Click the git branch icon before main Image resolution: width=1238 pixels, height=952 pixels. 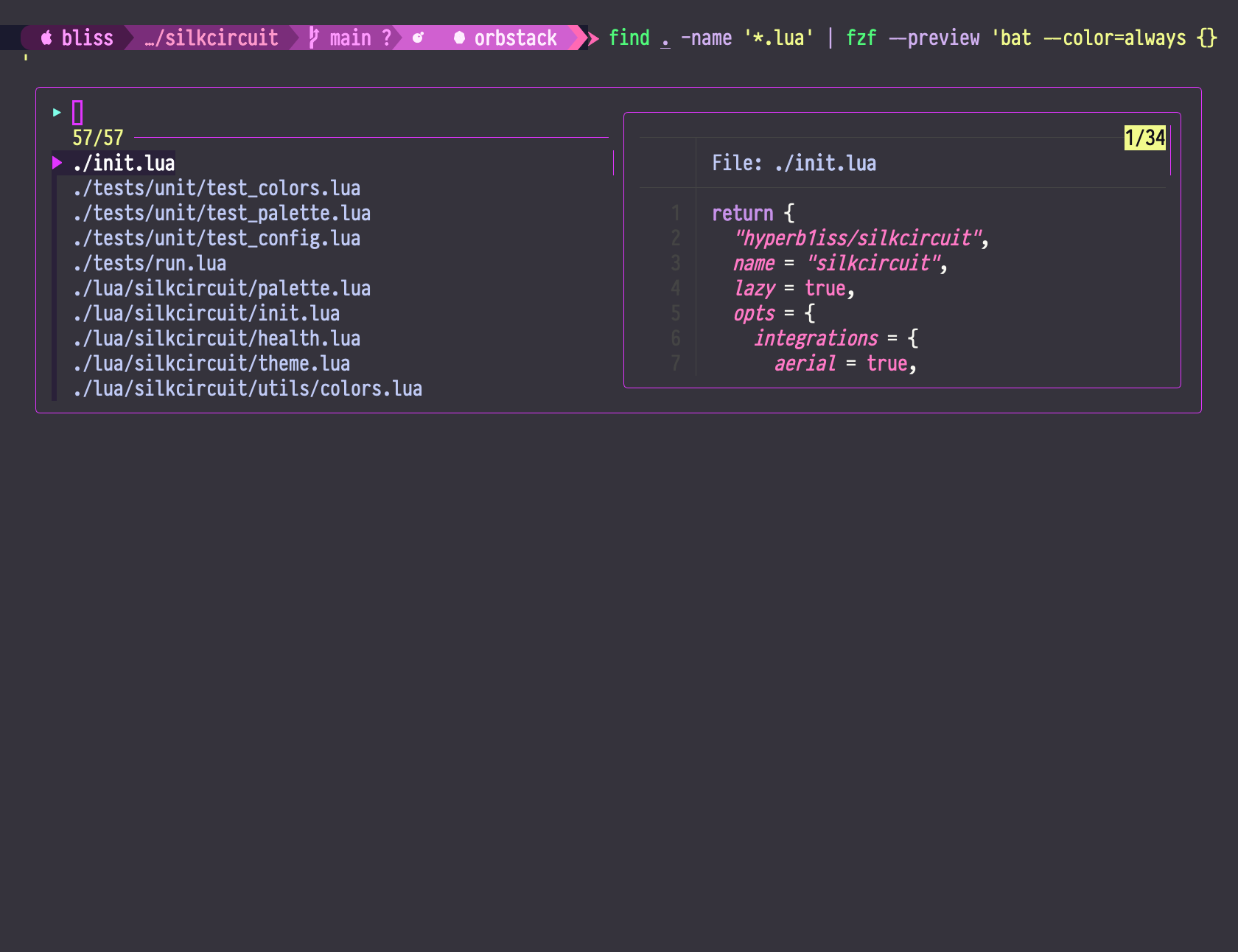pyautogui.click(x=314, y=38)
